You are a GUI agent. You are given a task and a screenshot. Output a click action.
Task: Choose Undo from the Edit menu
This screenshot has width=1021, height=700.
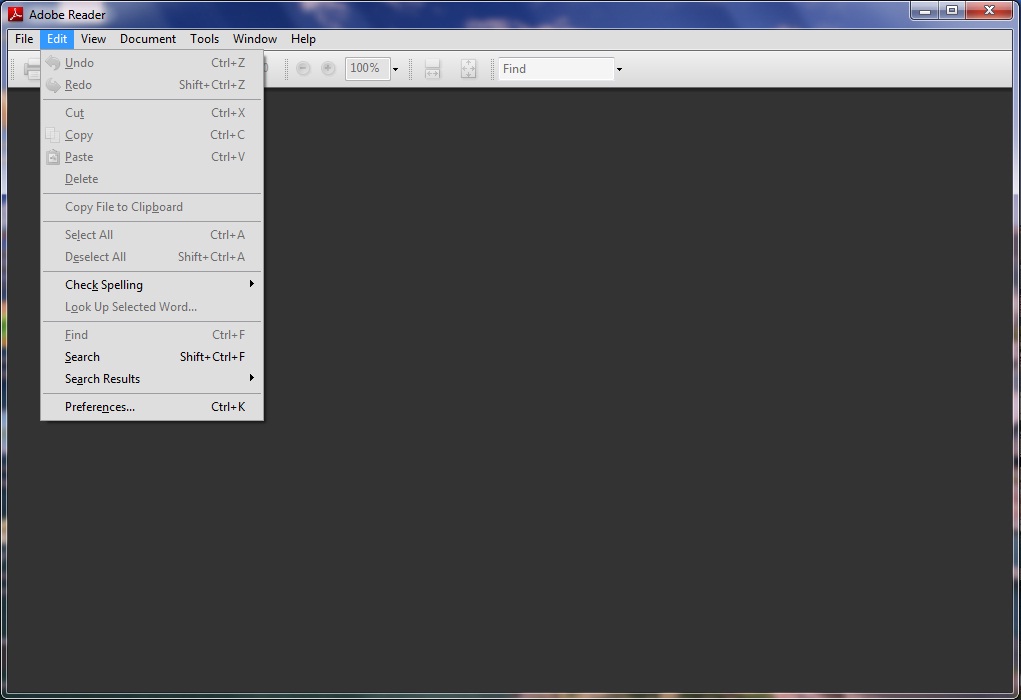(x=152, y=63)
